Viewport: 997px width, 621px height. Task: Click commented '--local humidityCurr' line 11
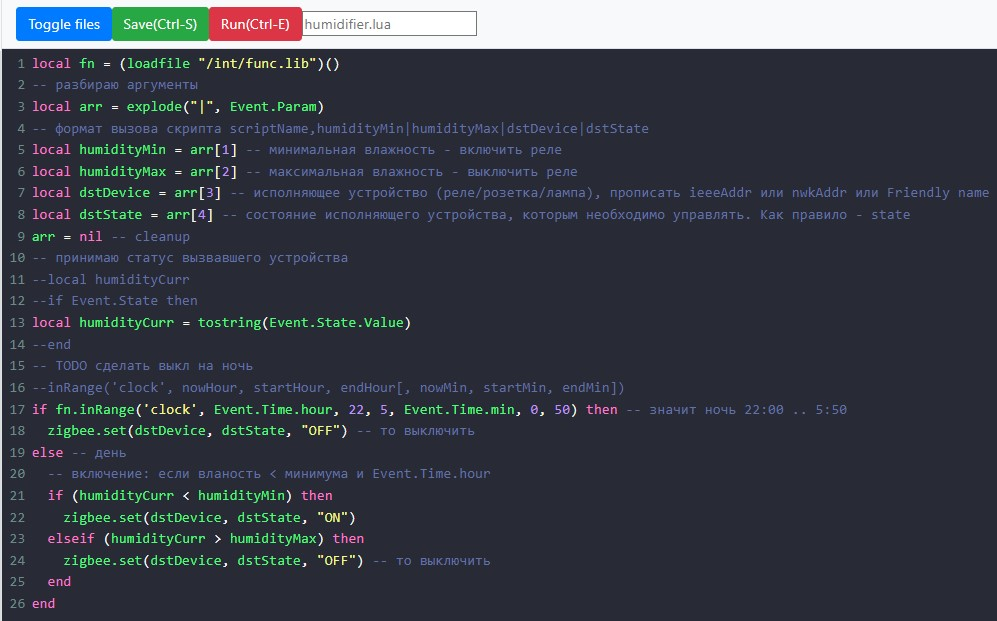111,280
